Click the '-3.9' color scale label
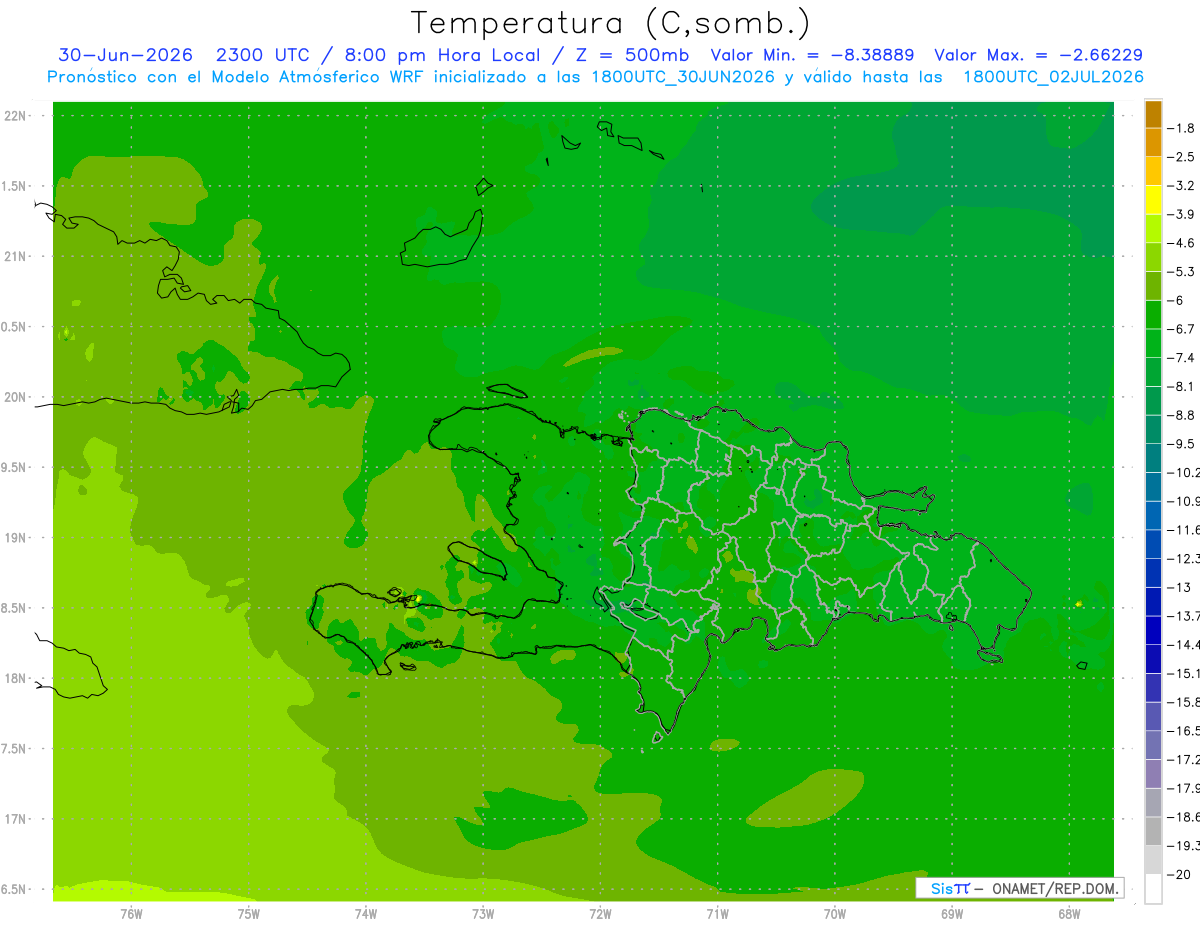 coord(1182,214)
